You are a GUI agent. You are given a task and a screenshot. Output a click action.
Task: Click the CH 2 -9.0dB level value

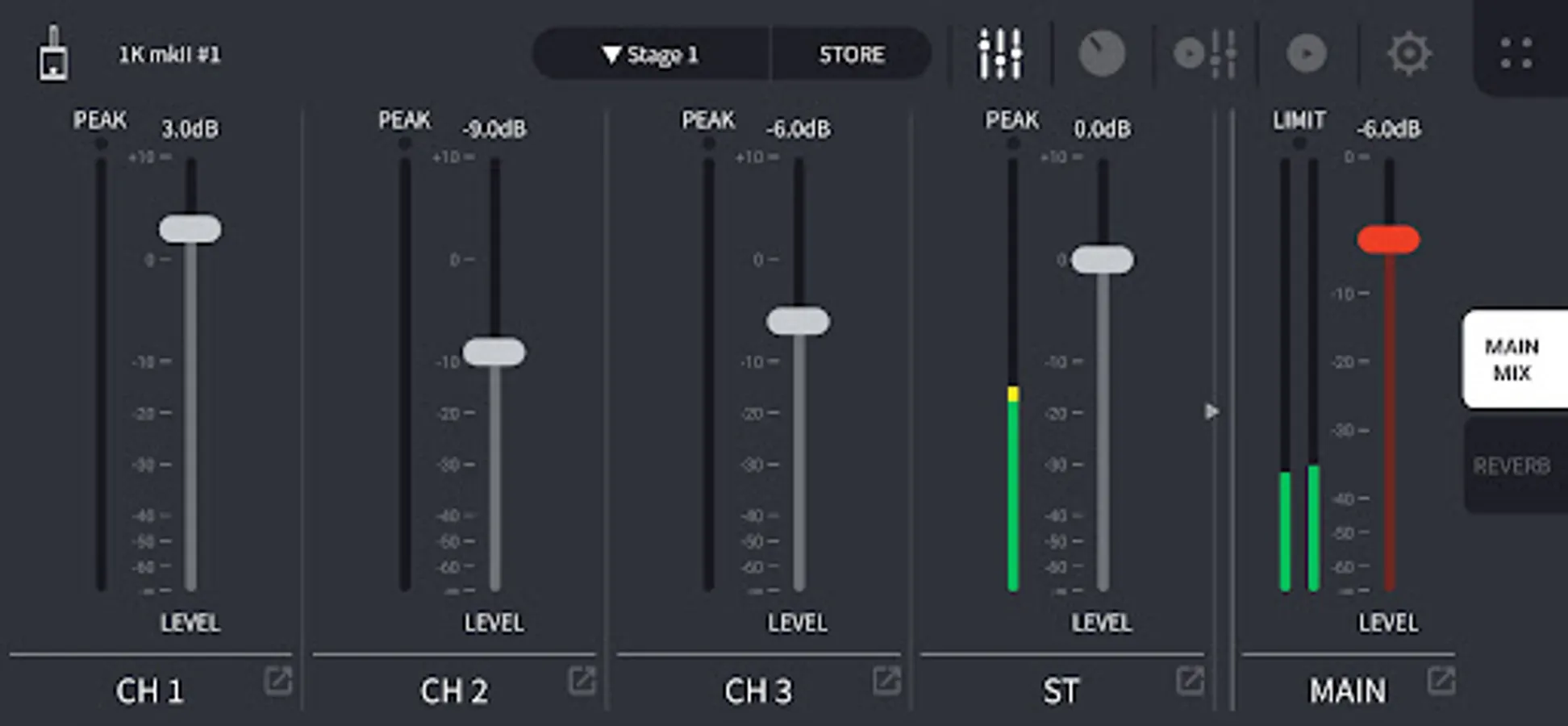[x=494, y=128]
